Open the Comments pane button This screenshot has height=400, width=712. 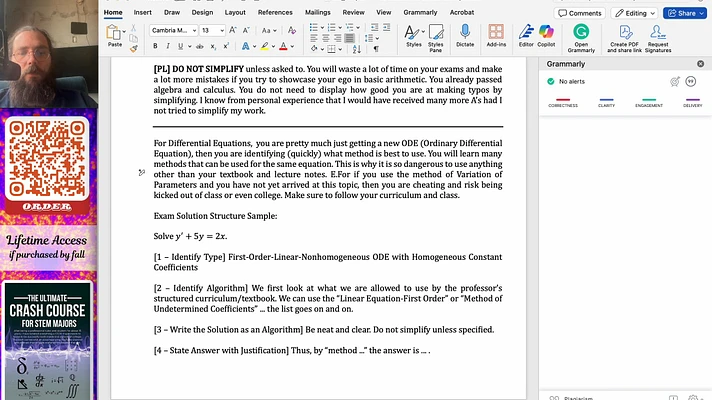[579, 13]
